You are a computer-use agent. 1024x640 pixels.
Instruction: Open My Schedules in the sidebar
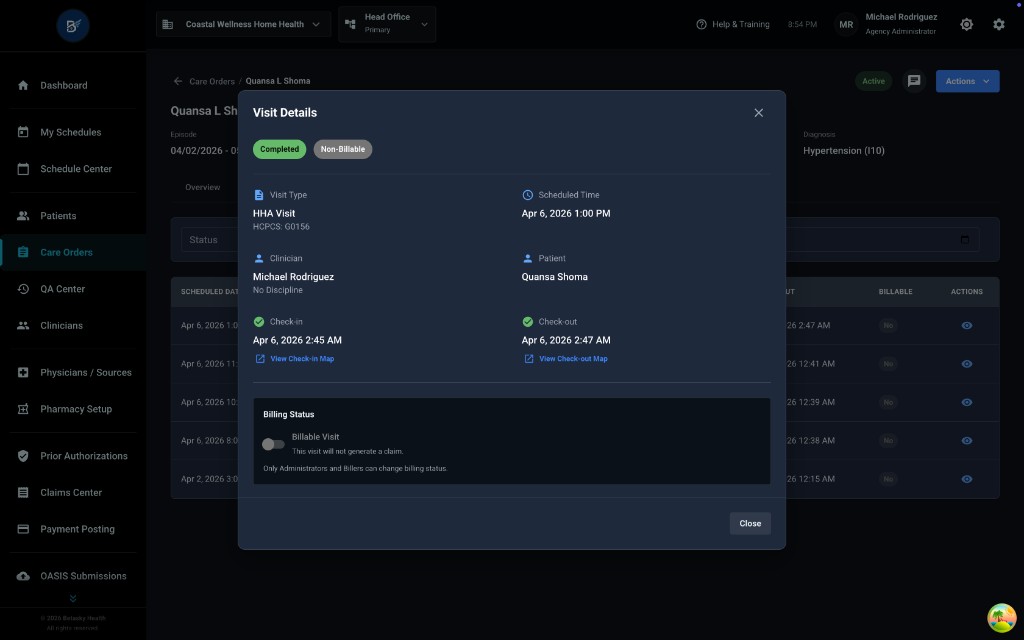point(71,133)
